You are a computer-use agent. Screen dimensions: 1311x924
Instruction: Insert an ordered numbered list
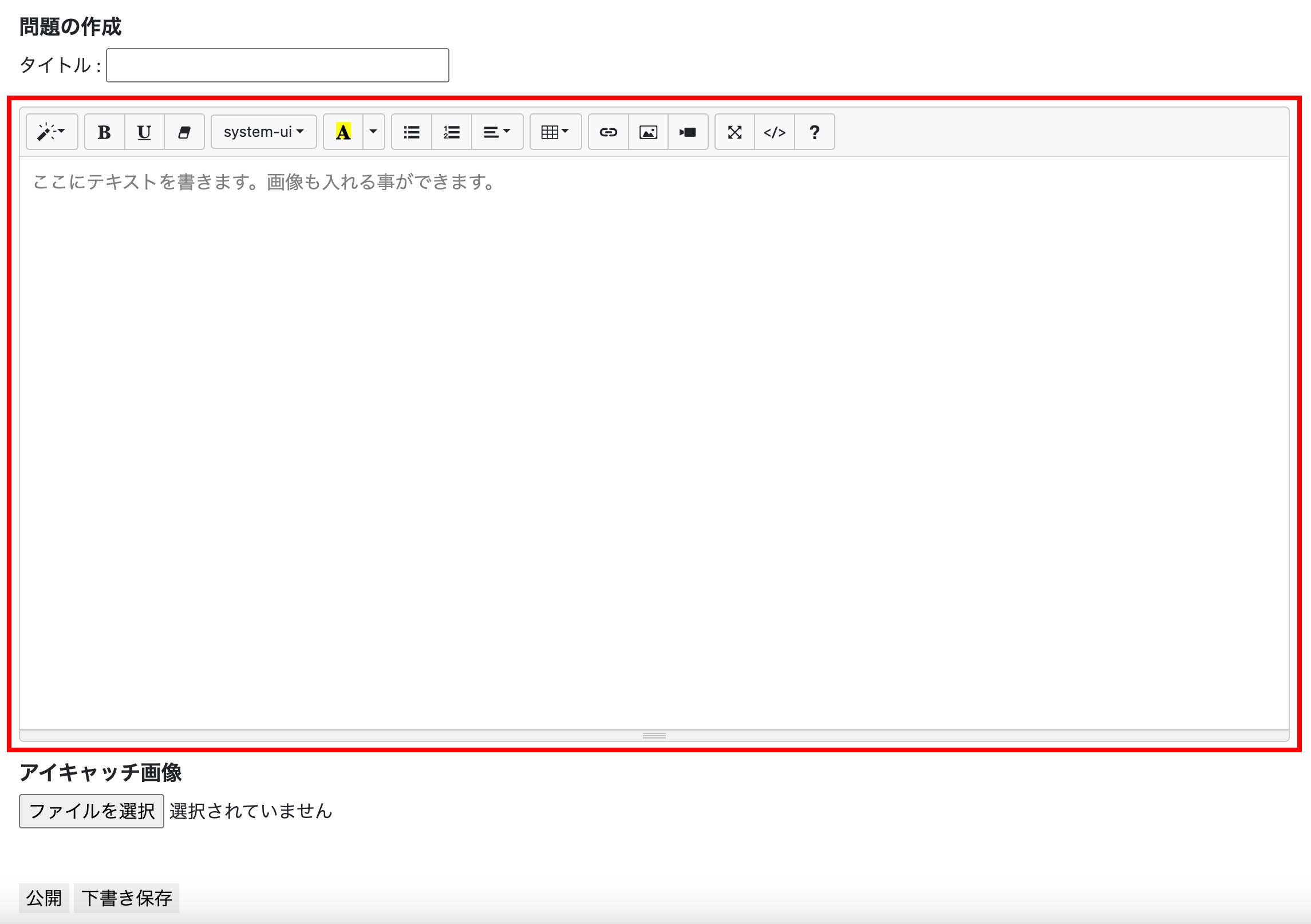[x=451, y=132]
